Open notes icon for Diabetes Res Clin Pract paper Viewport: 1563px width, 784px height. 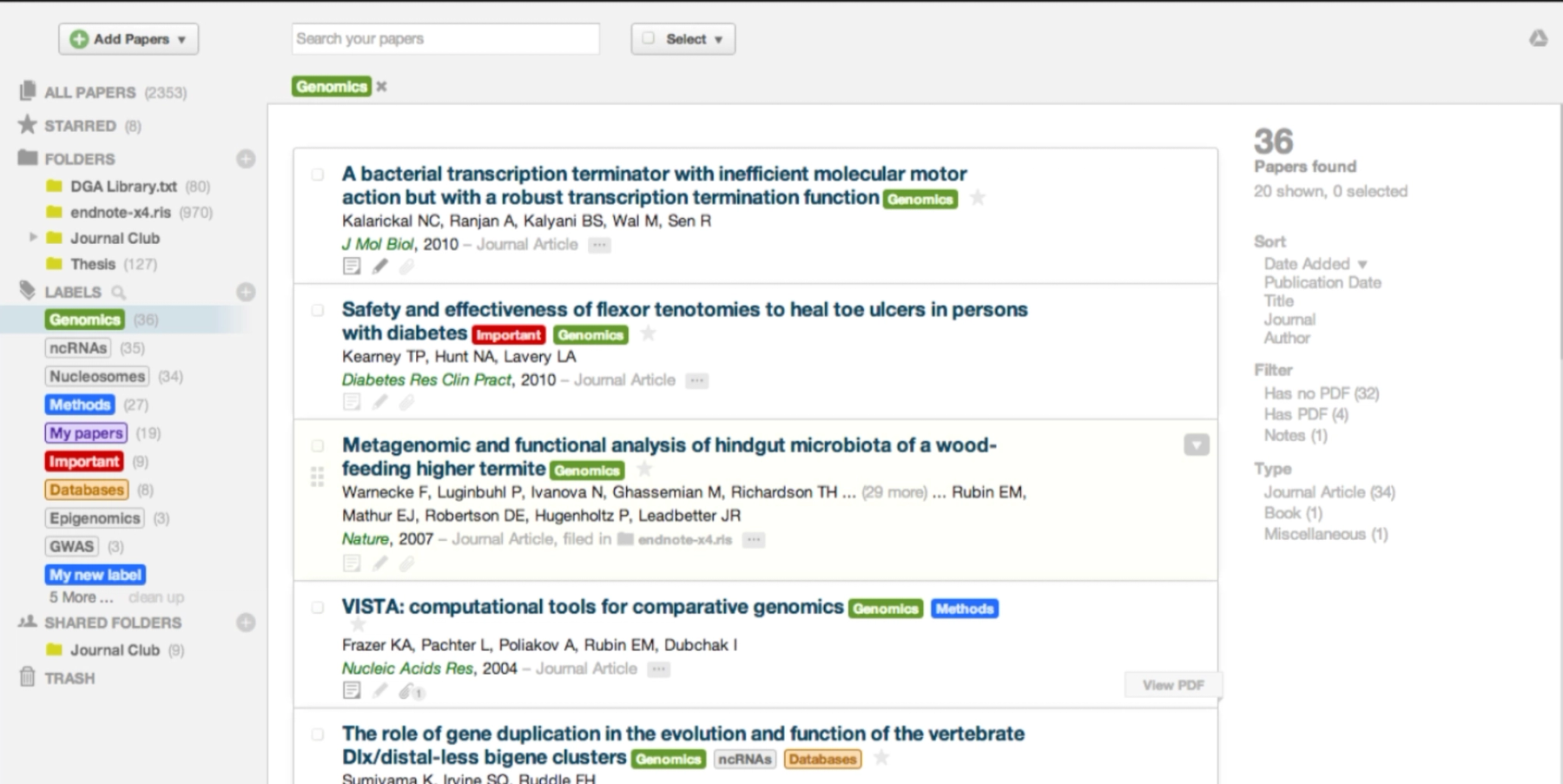[352, 401]
